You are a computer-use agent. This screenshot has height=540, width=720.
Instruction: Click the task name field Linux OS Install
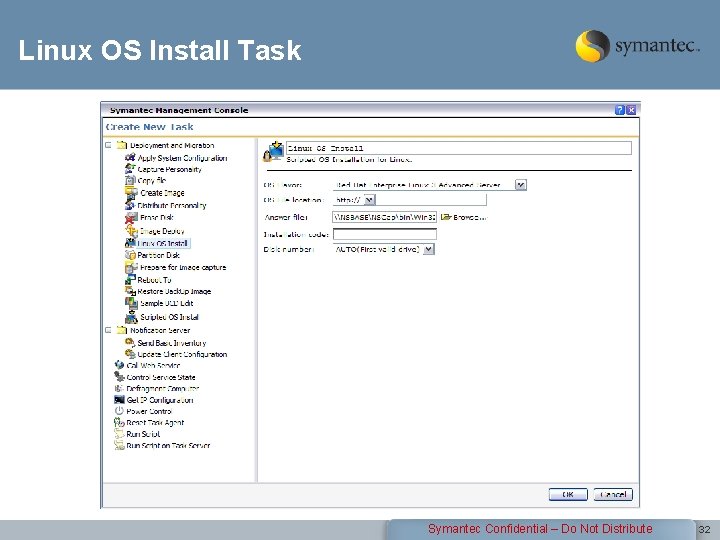[458, 148]
